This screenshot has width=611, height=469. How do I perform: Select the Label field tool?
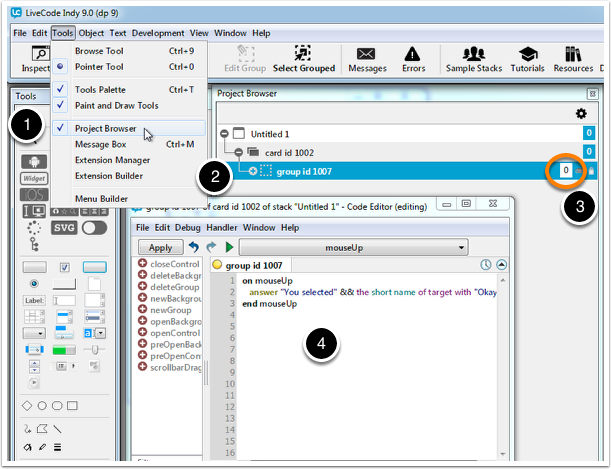(34, 301)
